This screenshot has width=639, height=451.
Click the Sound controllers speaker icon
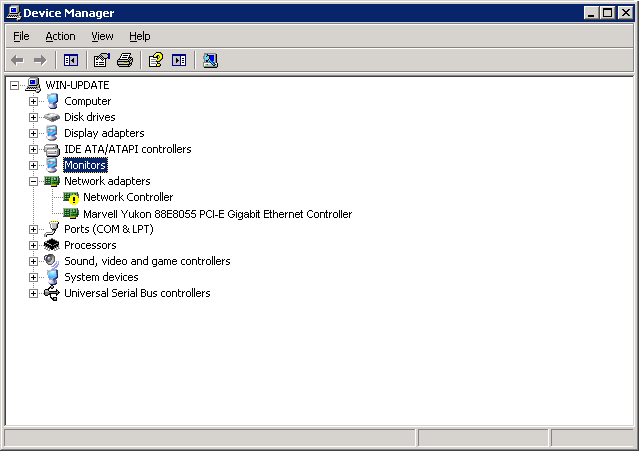(52, 261)
